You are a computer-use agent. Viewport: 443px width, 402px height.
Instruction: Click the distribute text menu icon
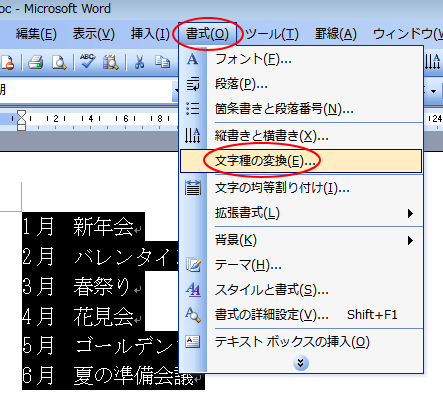193,188
